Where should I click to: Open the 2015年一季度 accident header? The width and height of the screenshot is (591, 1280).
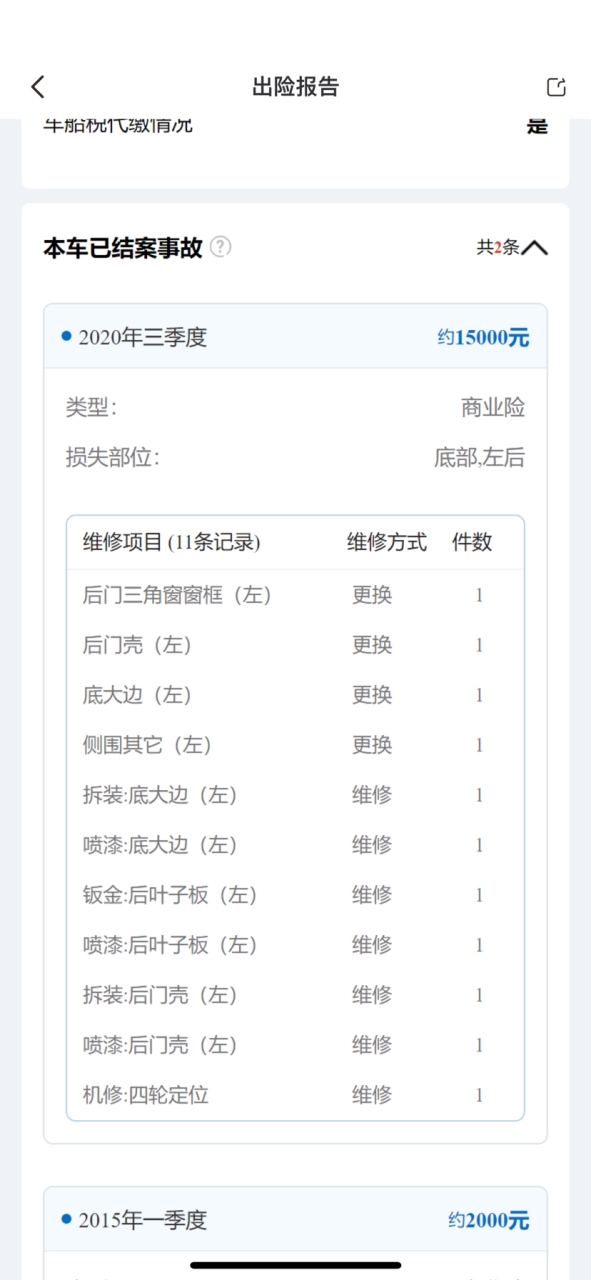coord(295,1220)
